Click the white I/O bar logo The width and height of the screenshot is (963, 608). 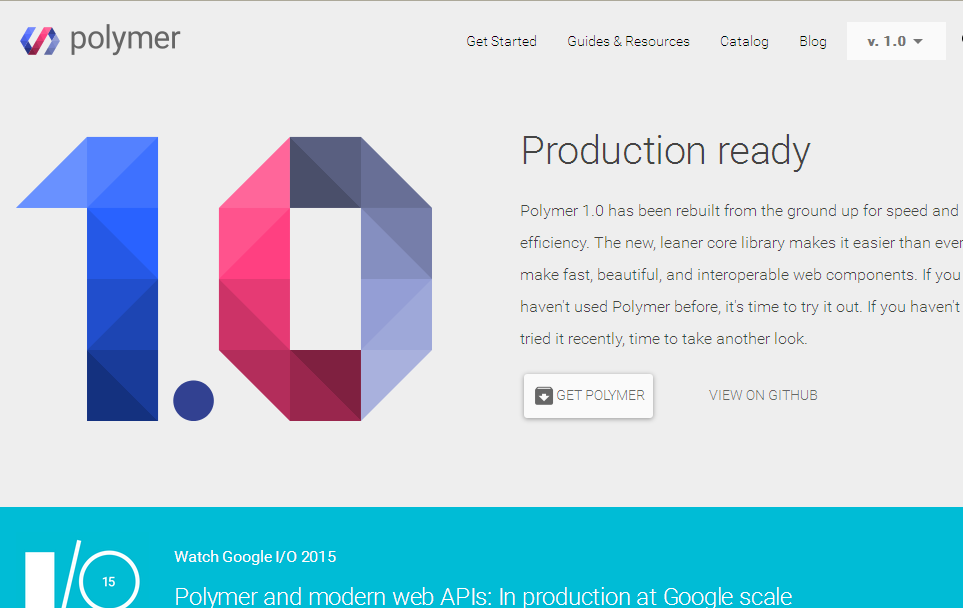pyautogui.click(x=40, y=580)
